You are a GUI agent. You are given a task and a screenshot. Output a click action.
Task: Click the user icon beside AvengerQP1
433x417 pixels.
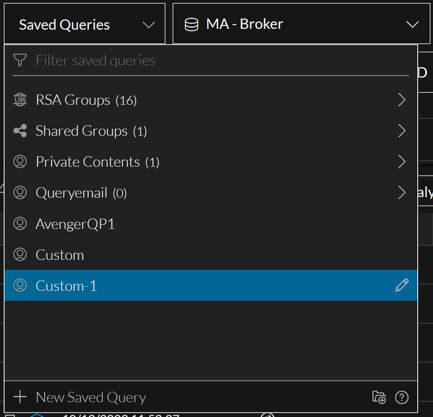pyautogui.click(x=20, y=224)
